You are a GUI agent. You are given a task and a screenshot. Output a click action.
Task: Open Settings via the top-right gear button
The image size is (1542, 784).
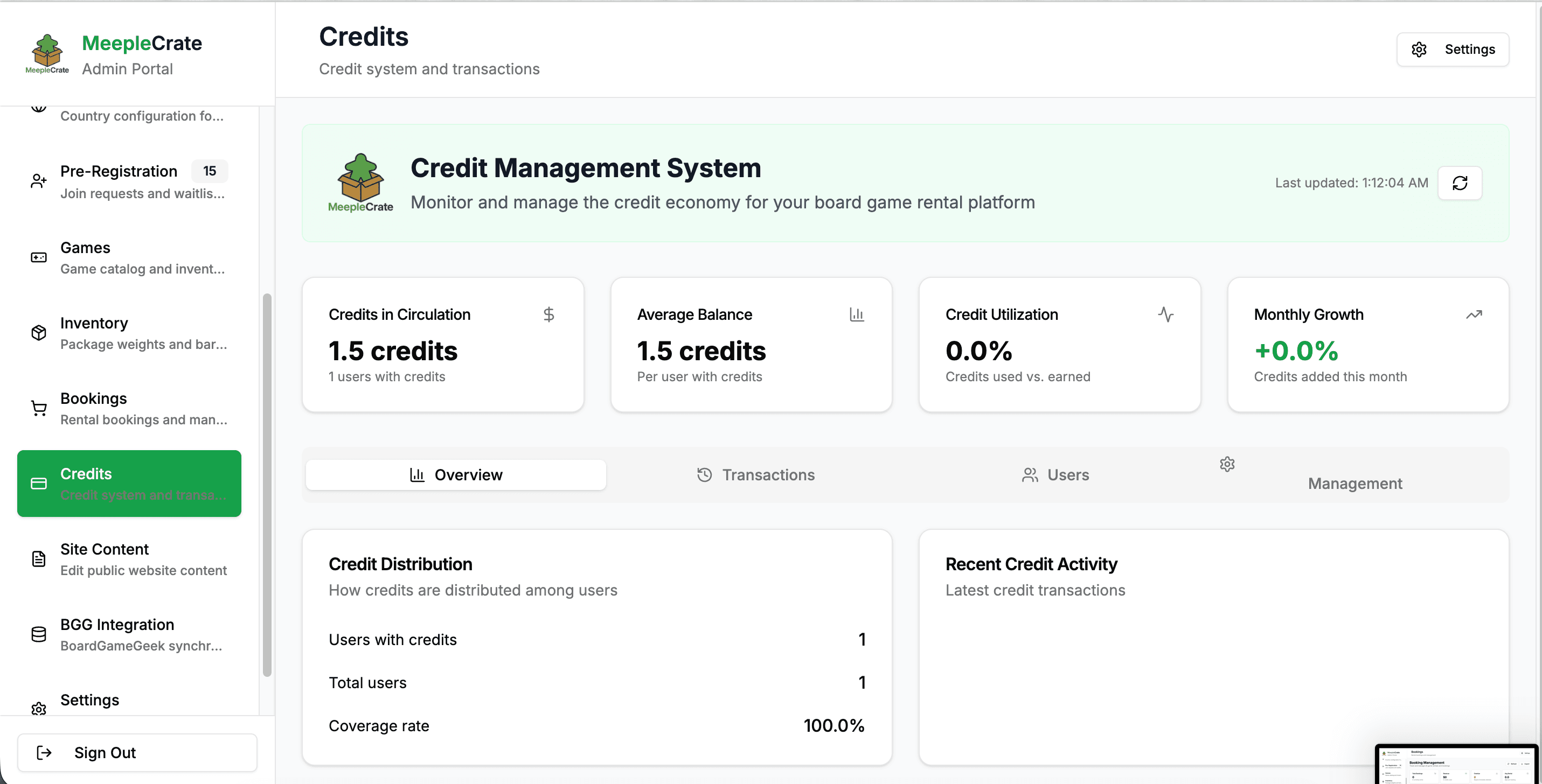[1452, 49]
